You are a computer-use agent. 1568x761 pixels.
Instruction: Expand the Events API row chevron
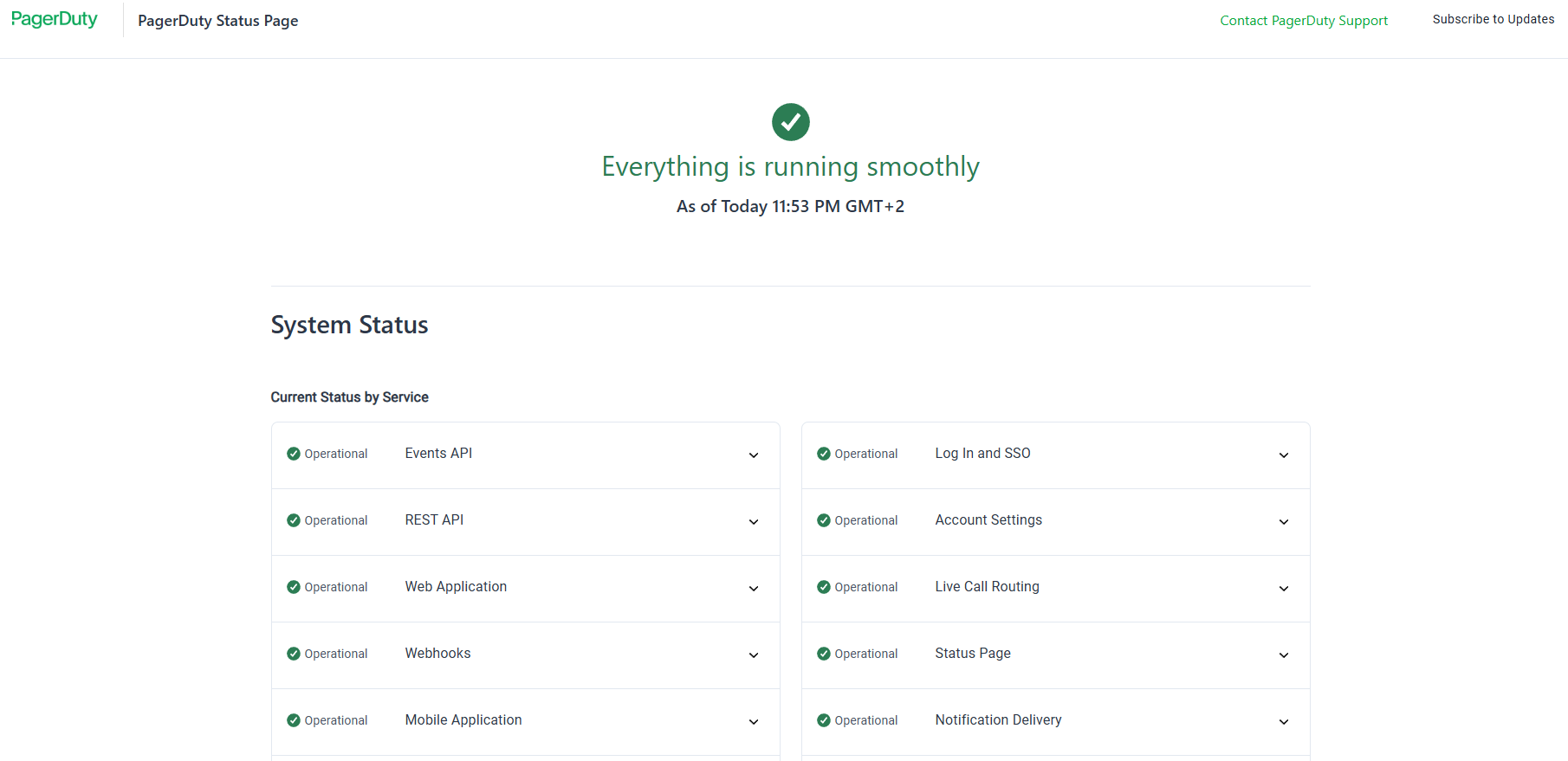point(754,455)
